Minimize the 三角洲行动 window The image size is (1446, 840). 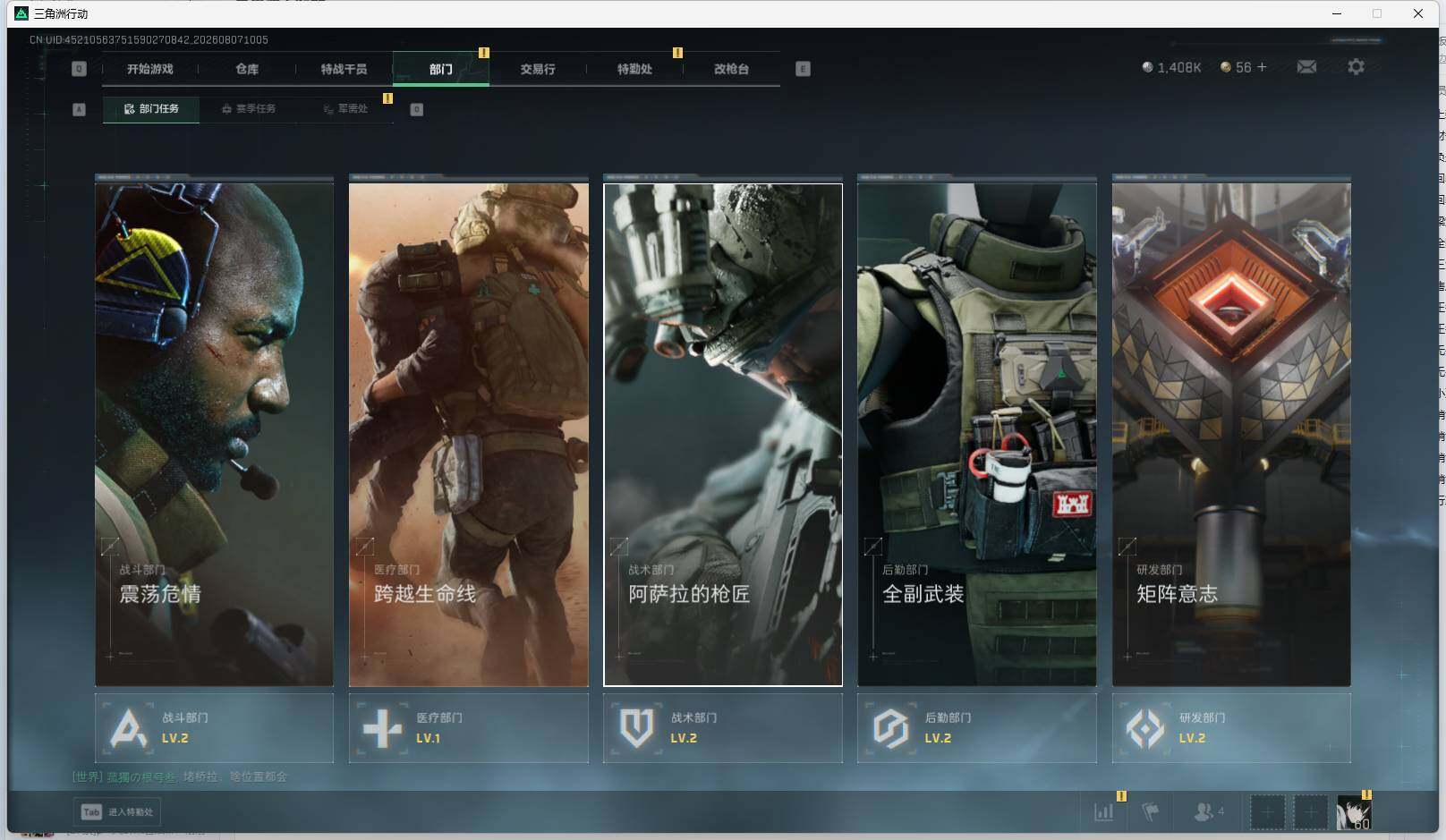tap(1337, 13)
